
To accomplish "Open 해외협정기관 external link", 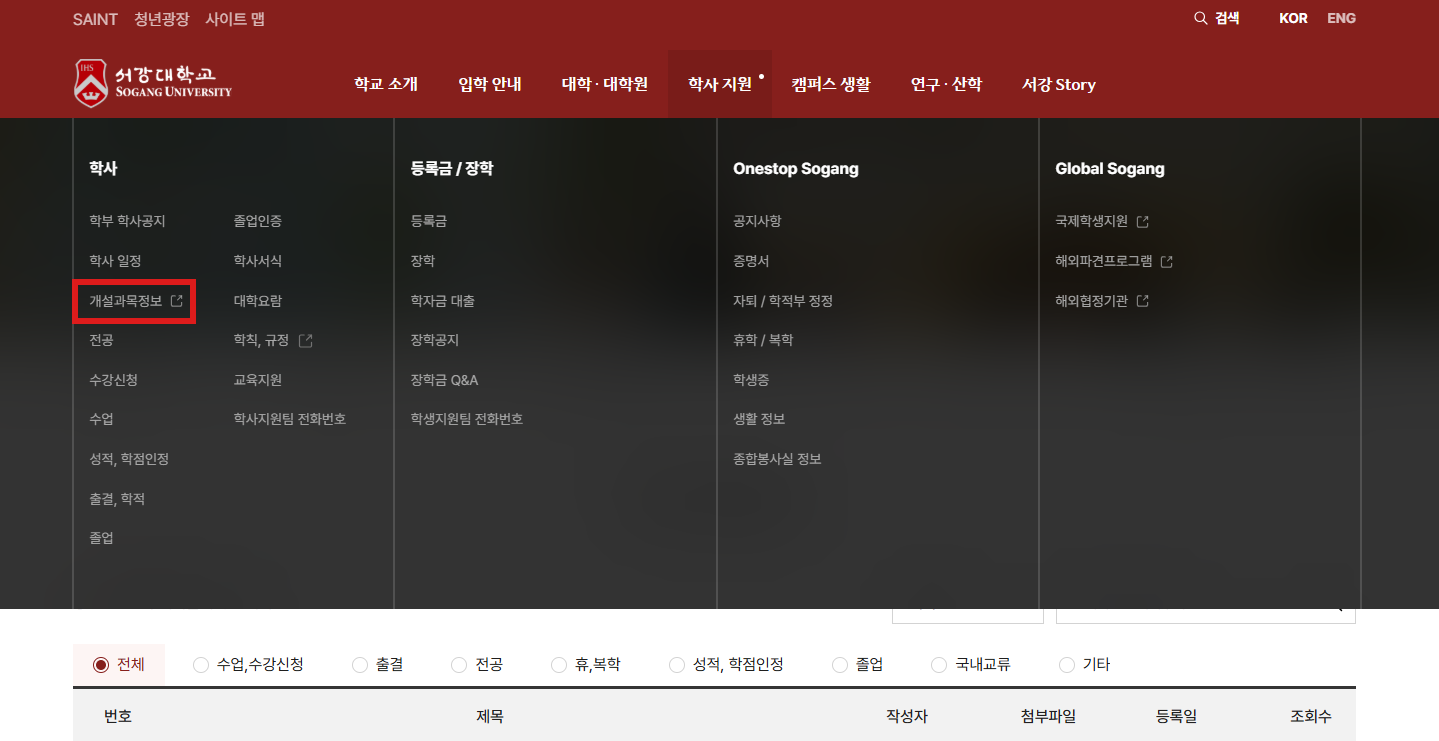I will click(1101, 301).
